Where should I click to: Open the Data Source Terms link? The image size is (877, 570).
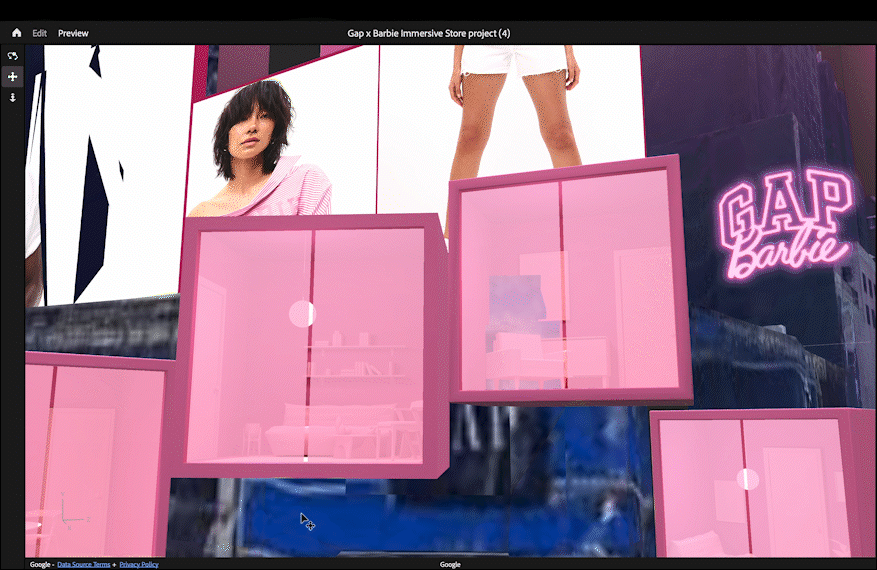click(x=83, y=564)
